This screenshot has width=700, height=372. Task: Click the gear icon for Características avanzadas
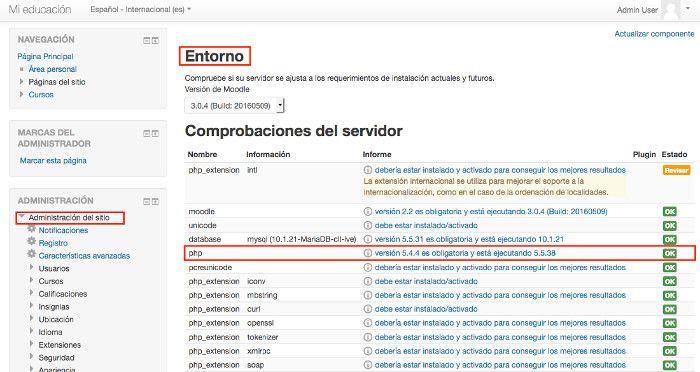click(31, 254)
